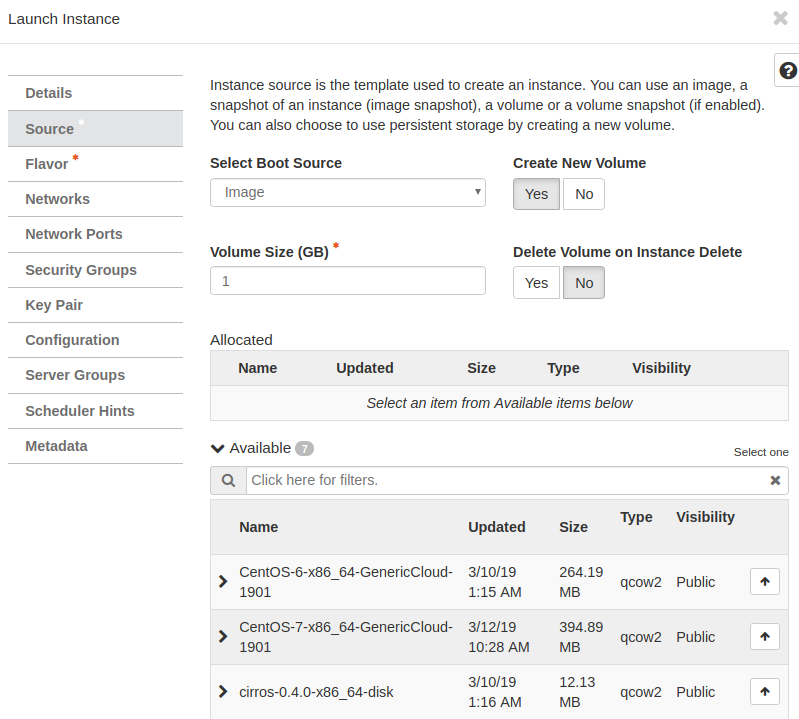The image size is (799, 719).
Task: Close the Launch Instance dialog
Action: coord(780,18)
